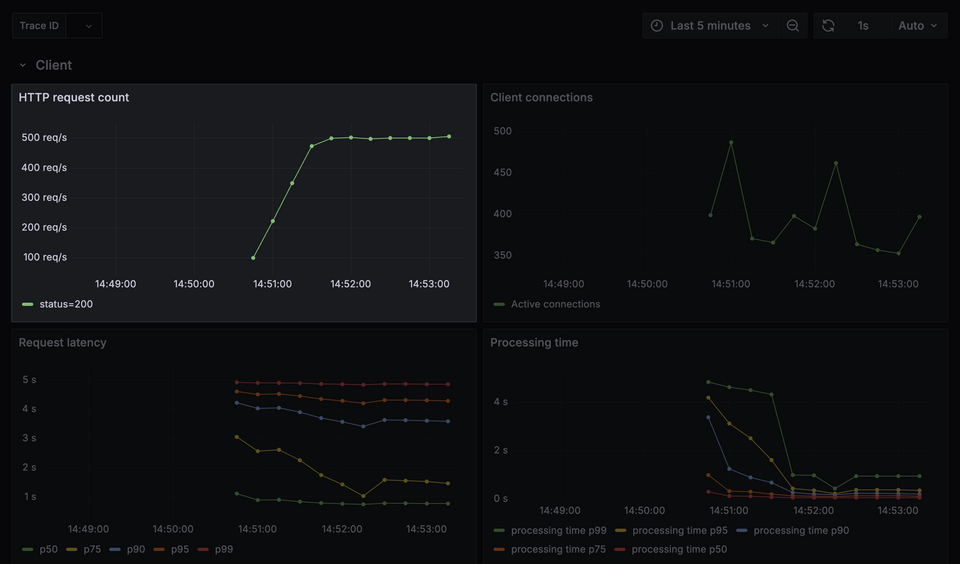Viewport: 960px width, 564px height.
Task: Click 14:49:00 label in Client connections chart
Action: pyautogui.click(x=563, y=284)
